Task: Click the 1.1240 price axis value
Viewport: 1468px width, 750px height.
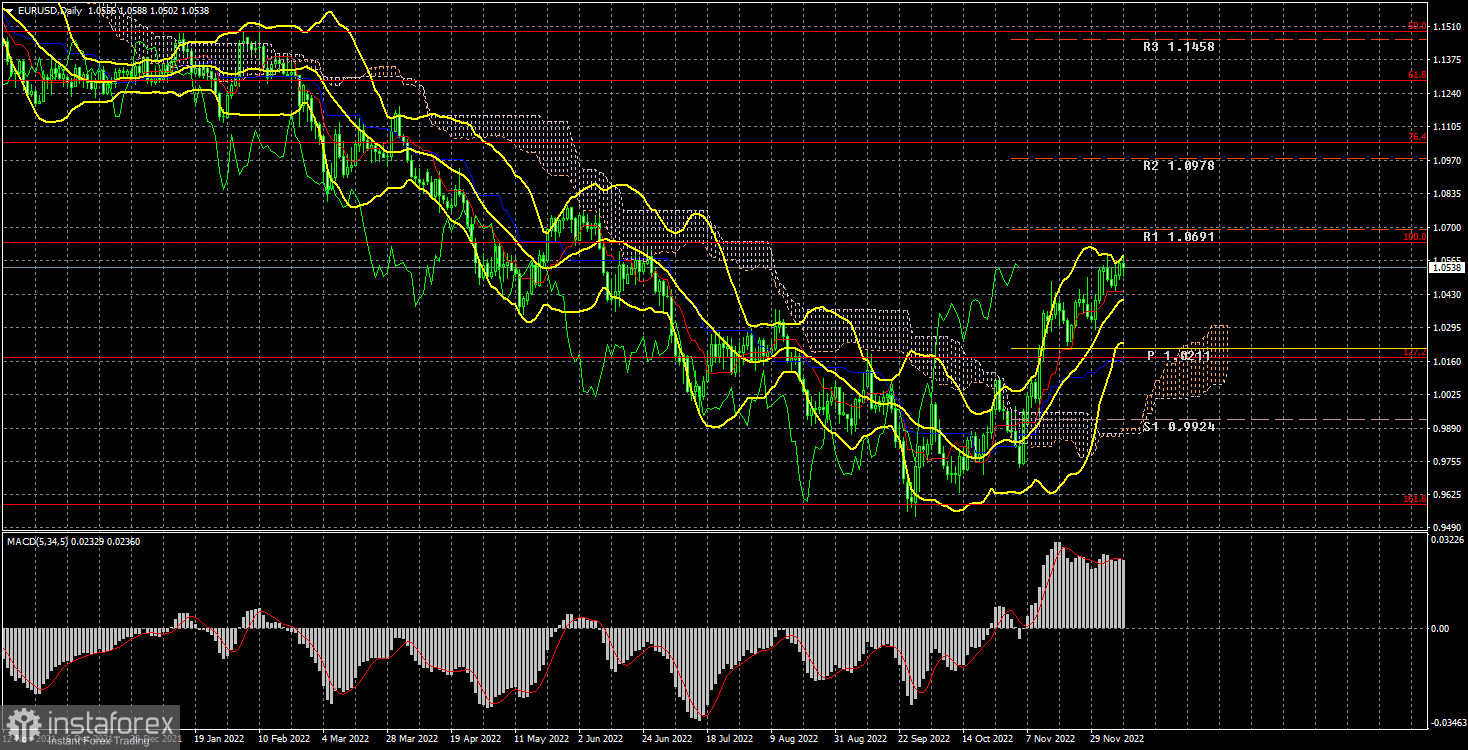Action: 1447,95
